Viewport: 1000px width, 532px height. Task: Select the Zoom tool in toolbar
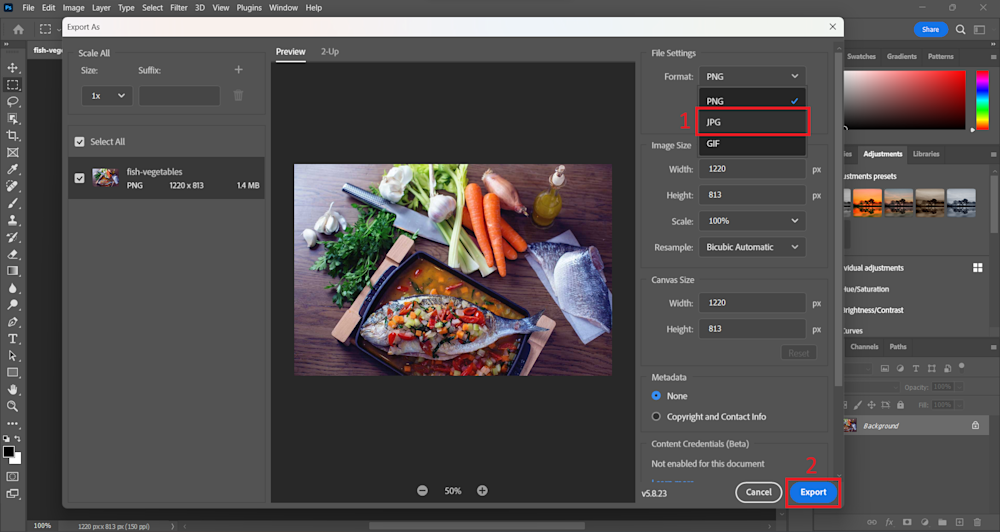[x=13, y=406]
